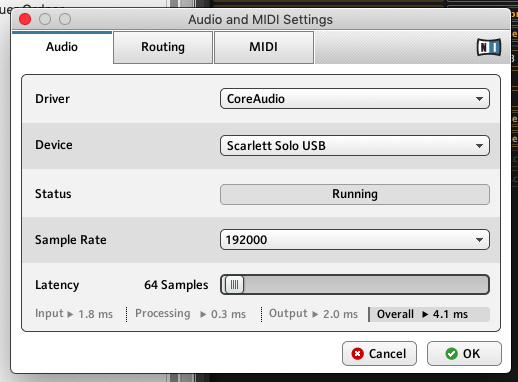
Task: Close the Audio and MIDI Settings window
Action: coord(25,19)
